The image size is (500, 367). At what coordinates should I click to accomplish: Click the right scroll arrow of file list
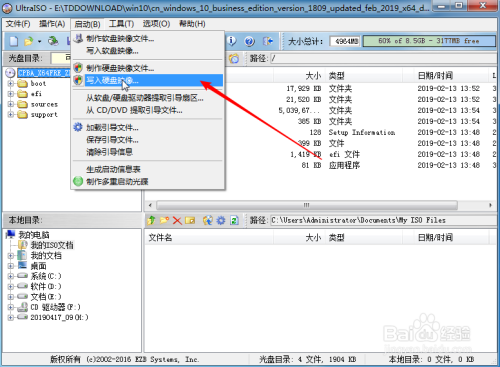(x=490, y=205)
